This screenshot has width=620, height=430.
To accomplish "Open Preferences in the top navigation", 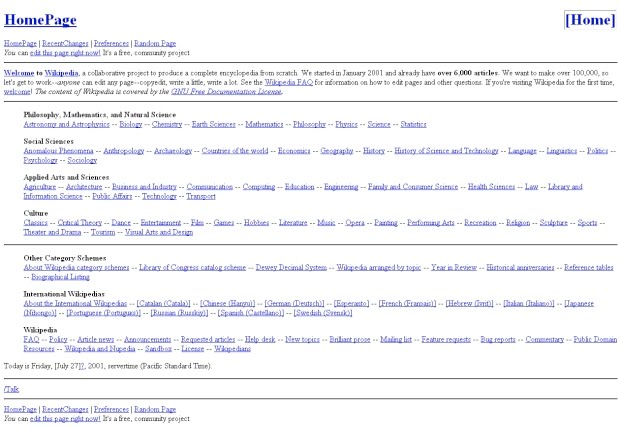I will 111,44.
